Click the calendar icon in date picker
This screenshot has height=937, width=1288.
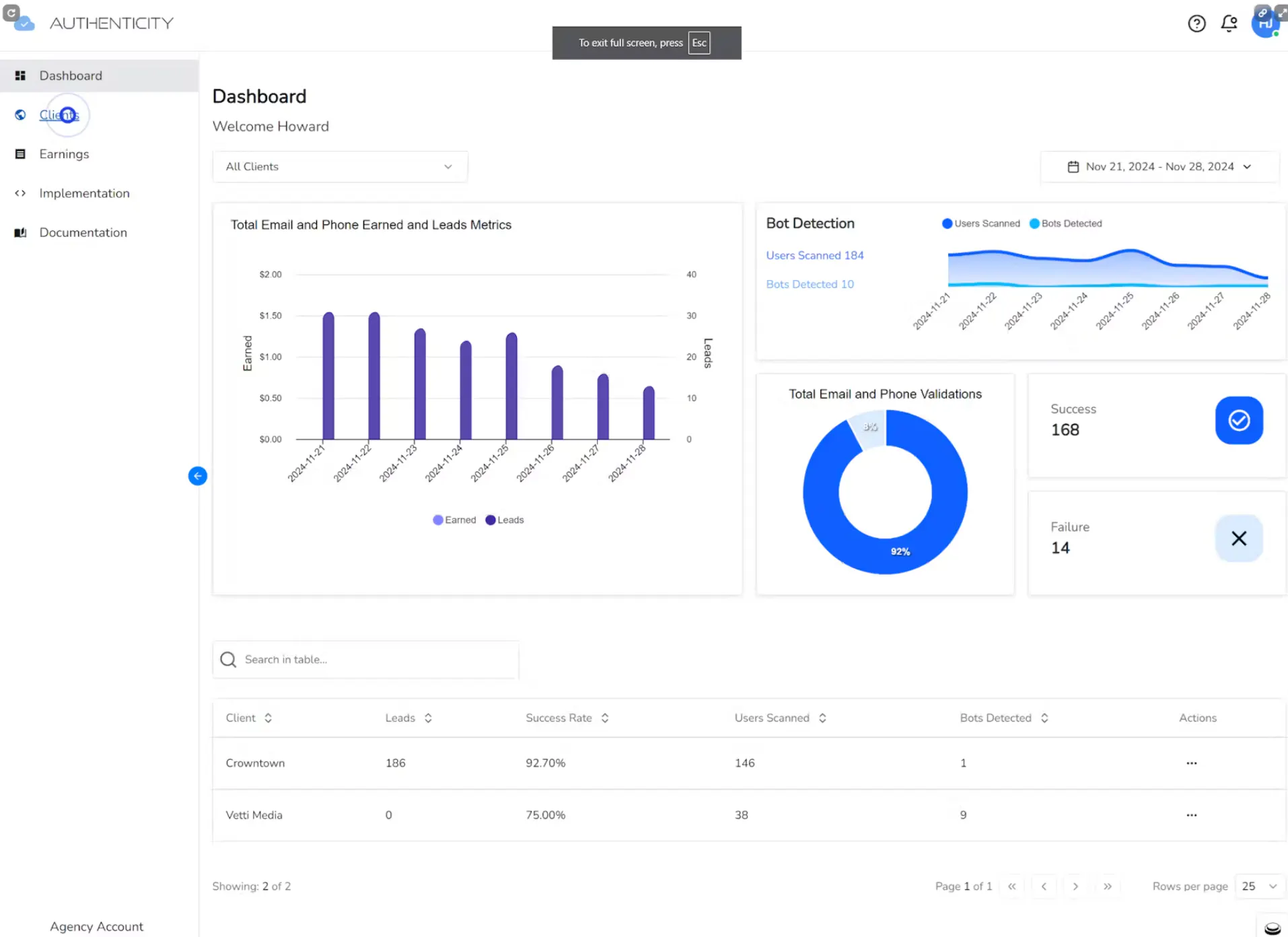(x=1073, y=166)
